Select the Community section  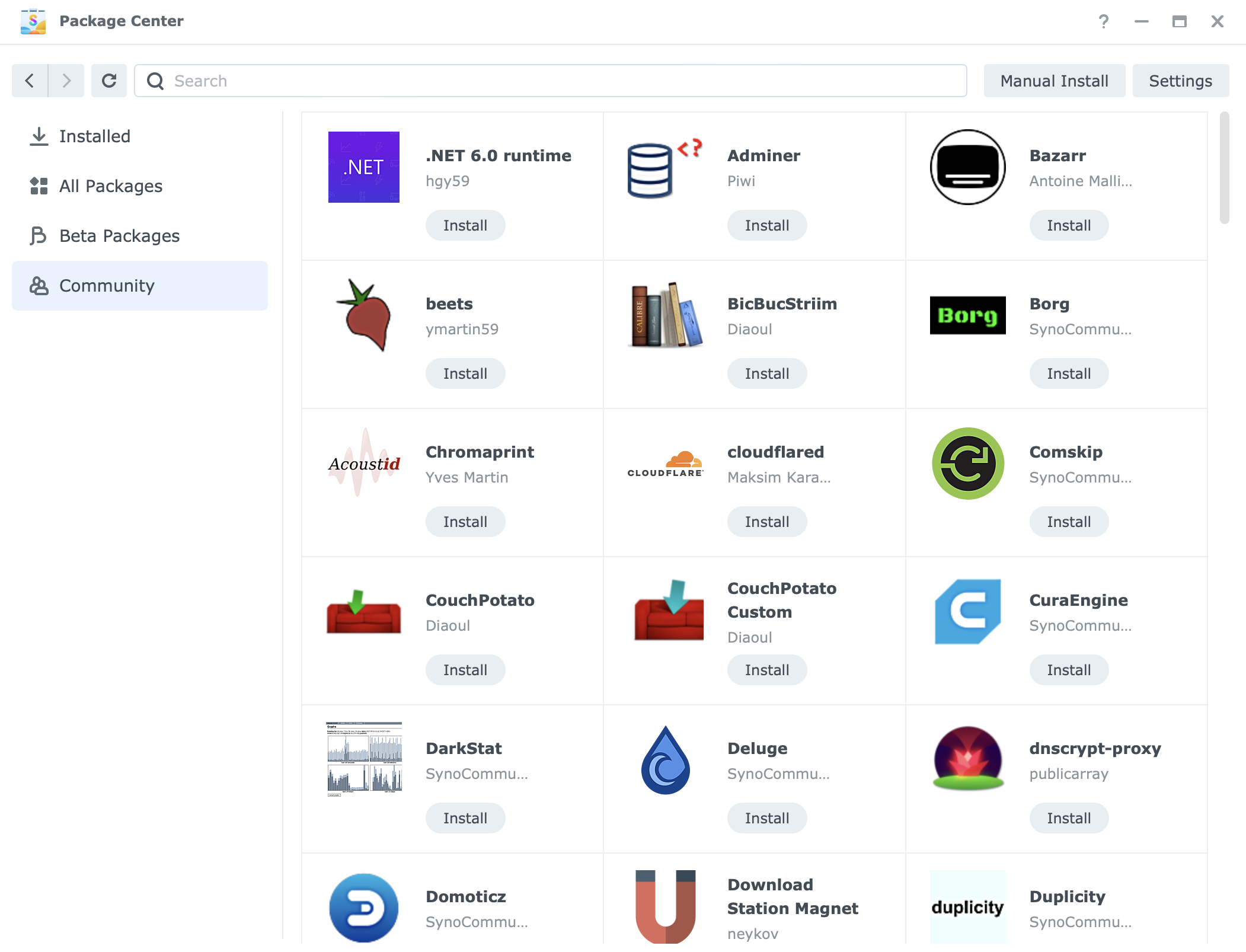coord(140,286)
